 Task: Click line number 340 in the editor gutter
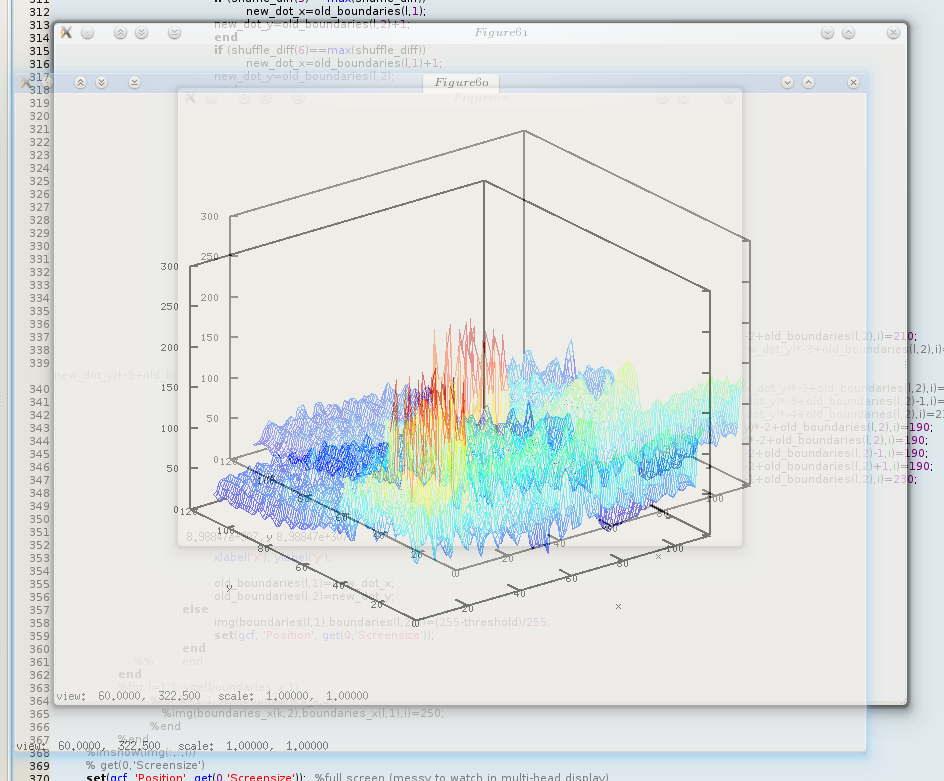coord(40,389)
